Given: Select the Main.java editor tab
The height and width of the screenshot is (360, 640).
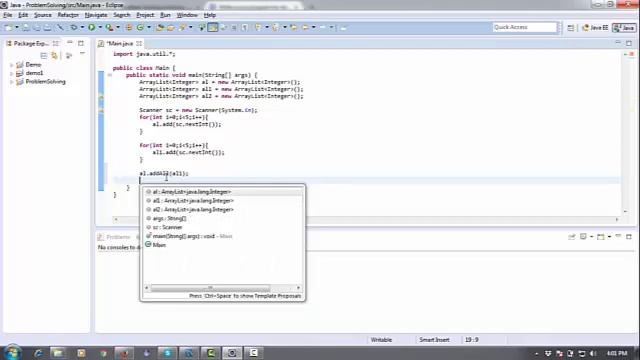Looking at the screenshot, I should point(120,43).
